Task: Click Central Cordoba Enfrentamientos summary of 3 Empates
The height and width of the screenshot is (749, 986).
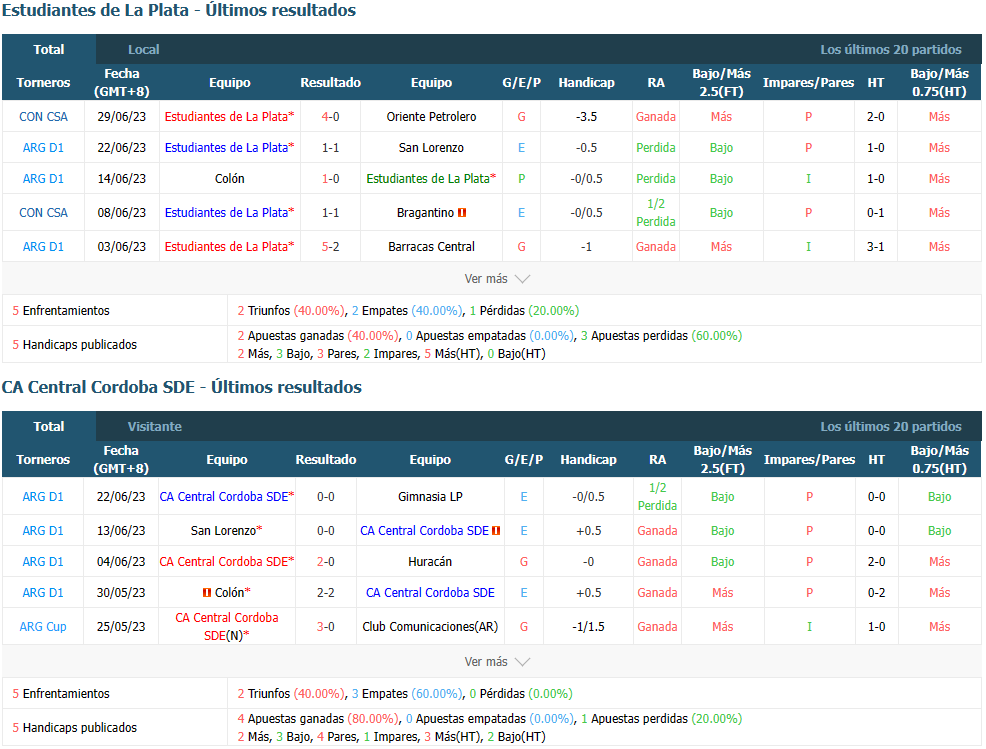Action: coord(406,694)
